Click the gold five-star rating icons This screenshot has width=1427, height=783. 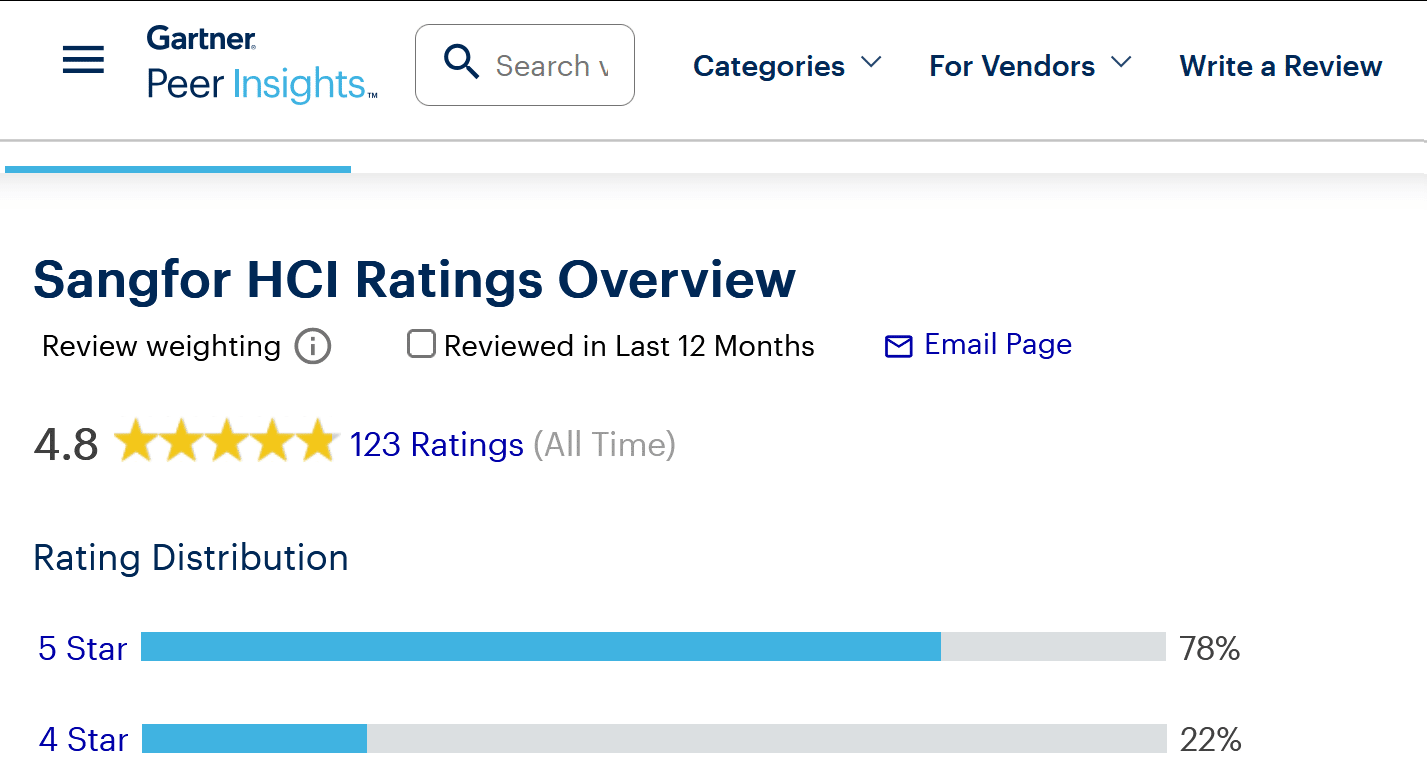tap(225, 442)
